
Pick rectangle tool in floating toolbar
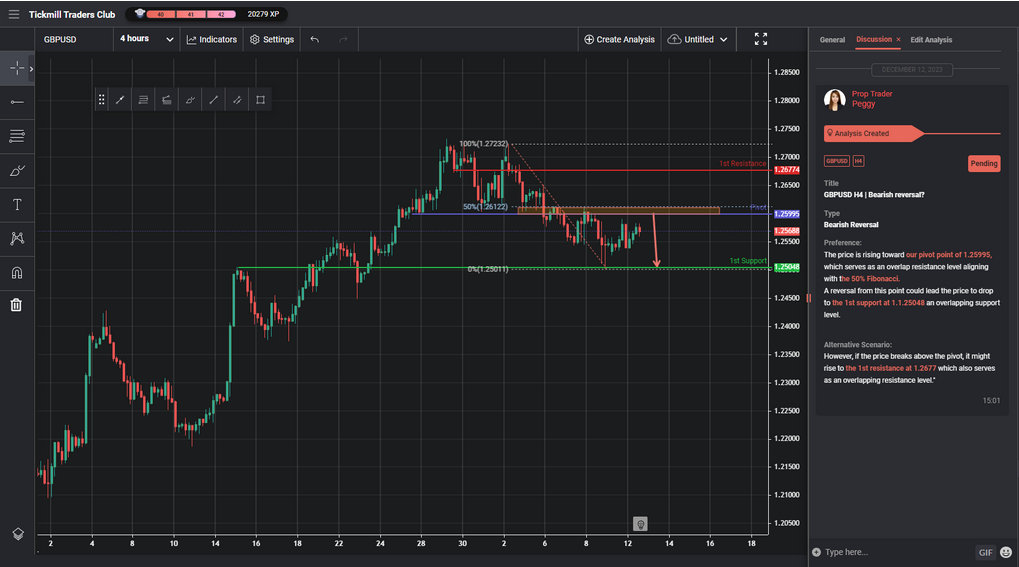coord(261,99)
